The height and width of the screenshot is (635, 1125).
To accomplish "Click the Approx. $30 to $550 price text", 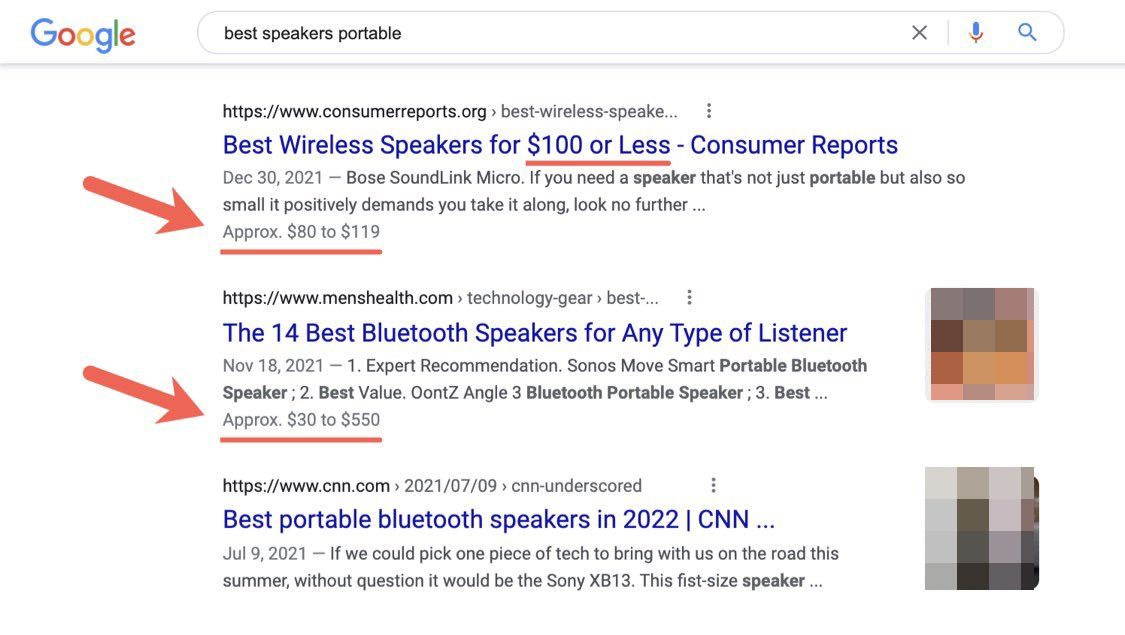I will [x=300, y=419].
